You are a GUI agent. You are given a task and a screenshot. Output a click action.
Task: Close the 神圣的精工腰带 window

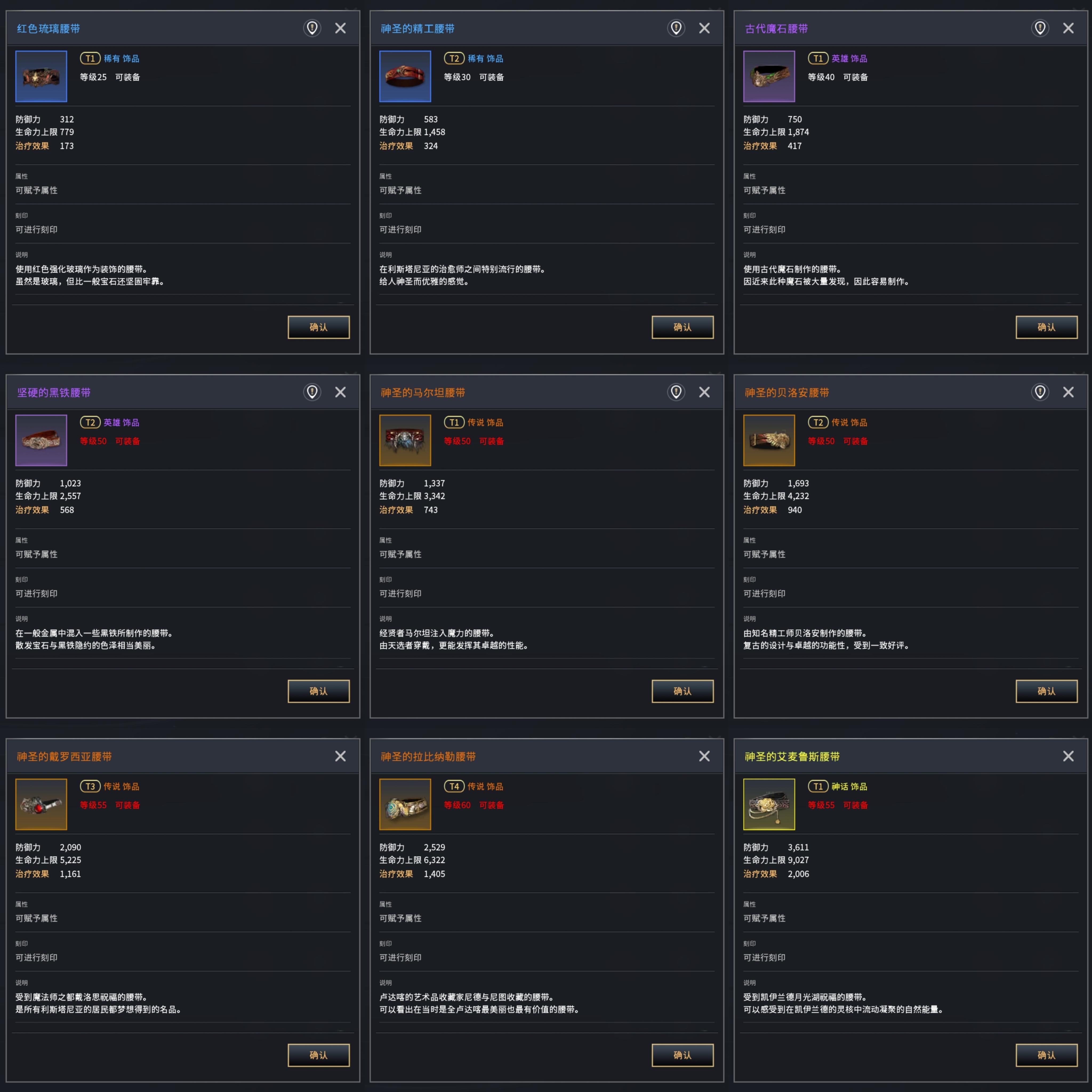tap(704, 28)
